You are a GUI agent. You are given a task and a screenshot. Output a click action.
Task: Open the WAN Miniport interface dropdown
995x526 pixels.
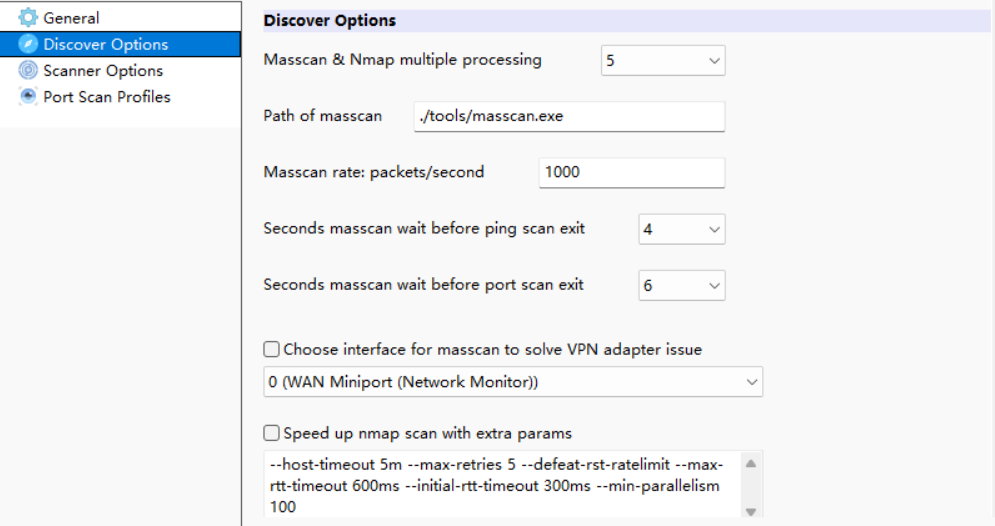pos(513,382)
